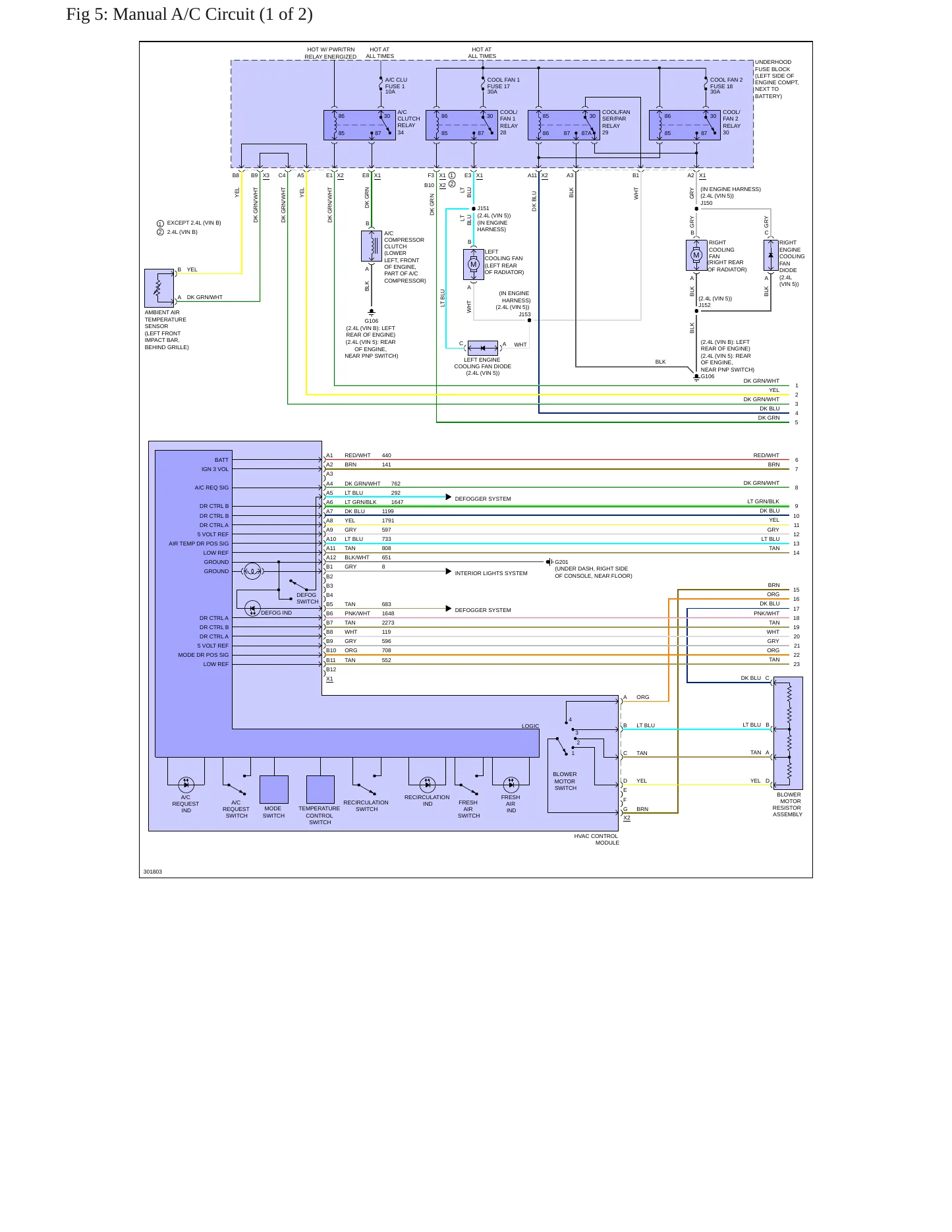Image resolution: width=952 pixels, height=1232 pixels.
Task: Click the J150 splice label
Action: [707, 203]
